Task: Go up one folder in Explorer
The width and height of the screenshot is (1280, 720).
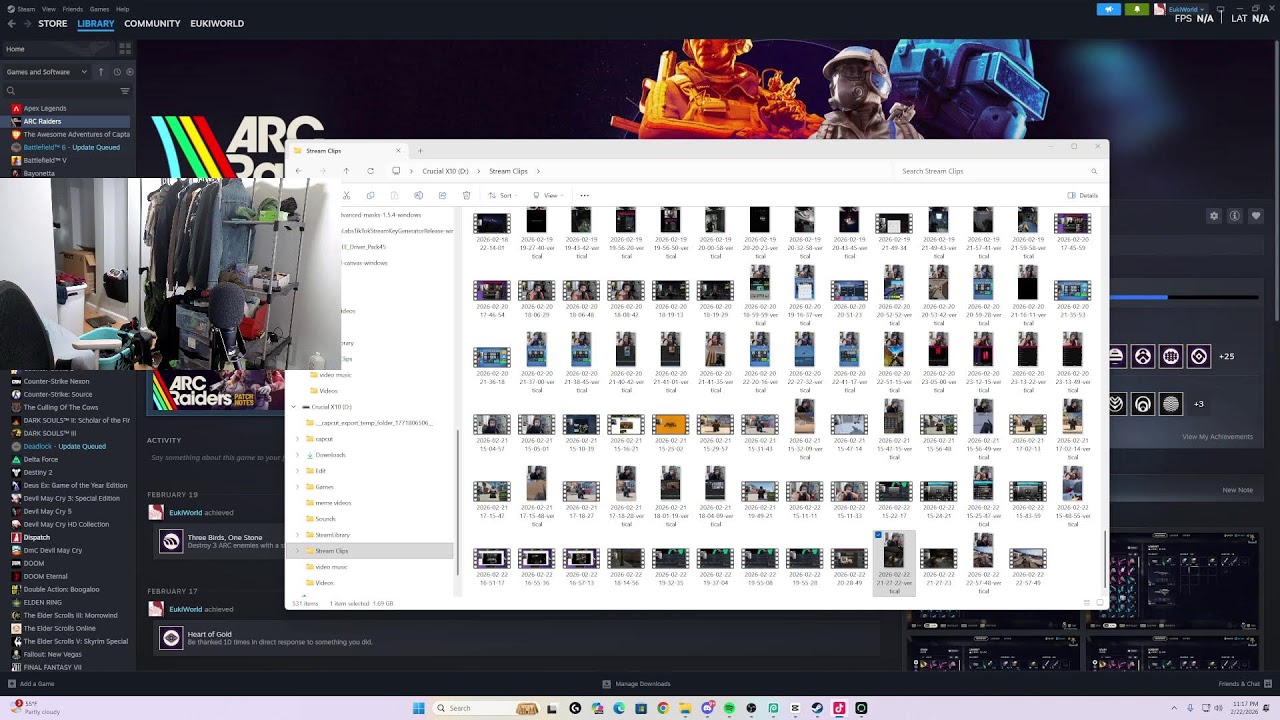Action: 346,171
